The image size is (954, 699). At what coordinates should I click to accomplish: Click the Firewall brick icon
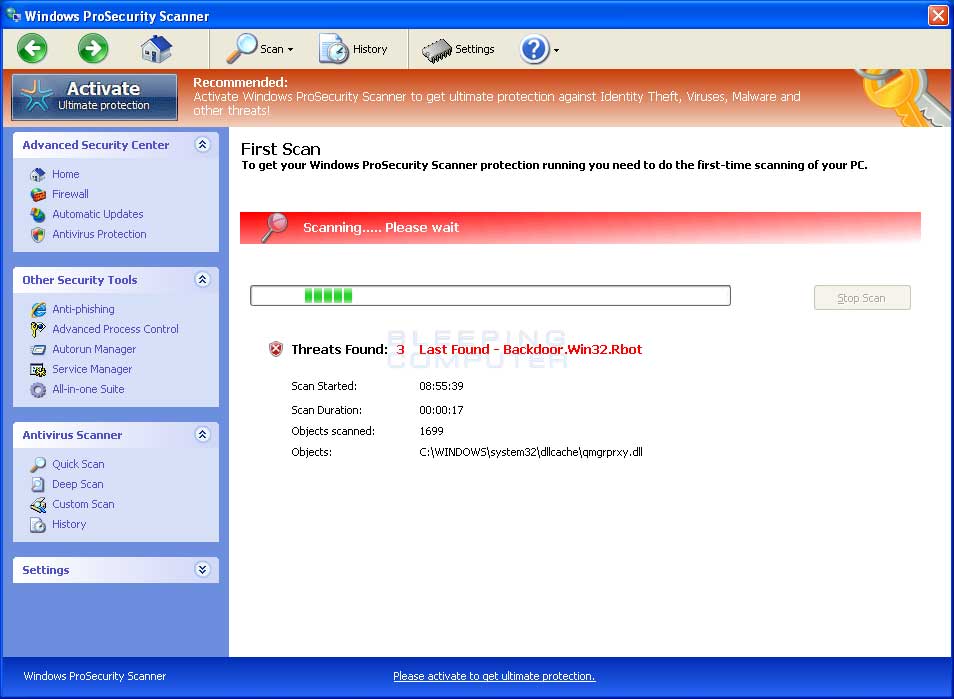(x=38, y=195)
